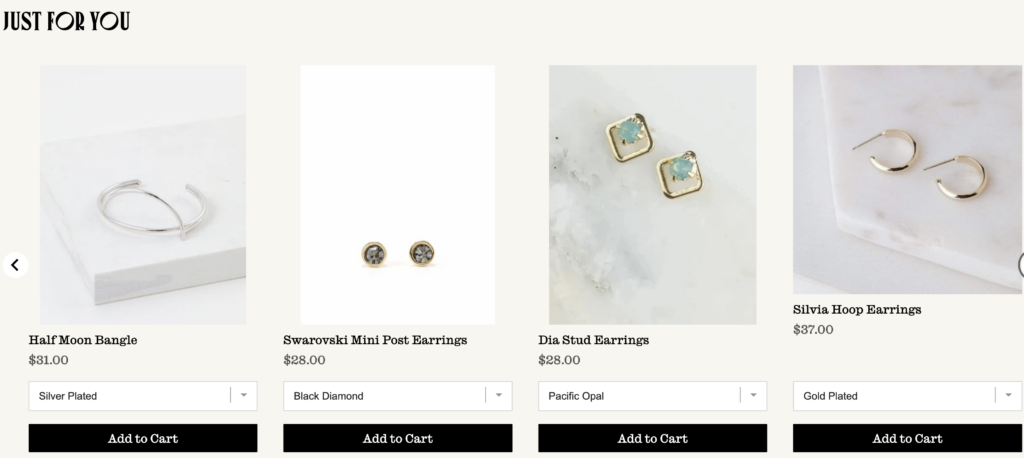Image resolution: width=1024 pixels, height=458 pixels.
Task: Click the next carousel arrow at right edge
Action: (1020, 264)
